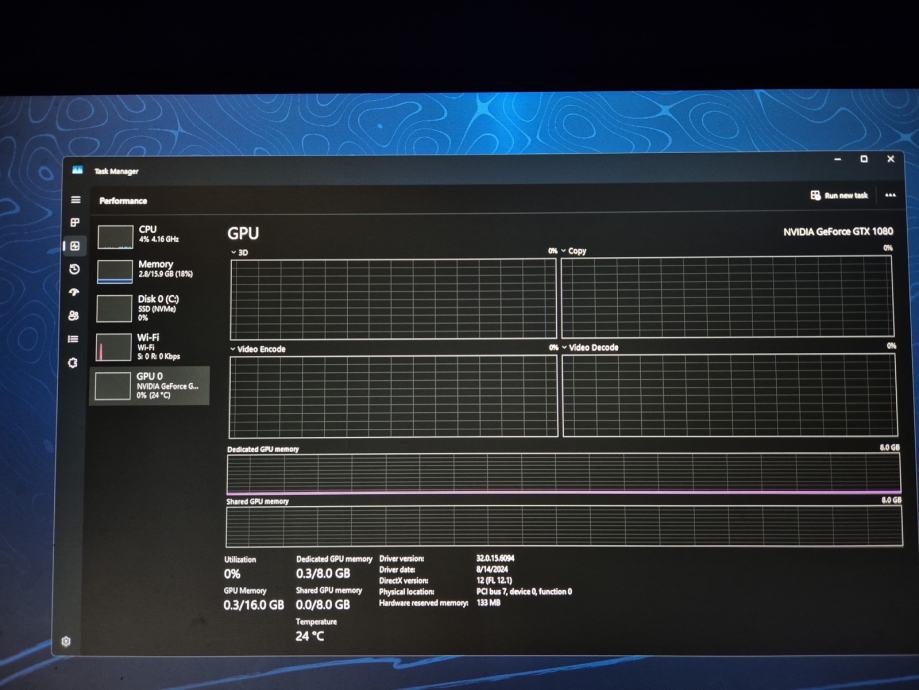The width and height of the screenshot is (919, 690).
Task: Open the Users page icon
Action: (73, 315)
